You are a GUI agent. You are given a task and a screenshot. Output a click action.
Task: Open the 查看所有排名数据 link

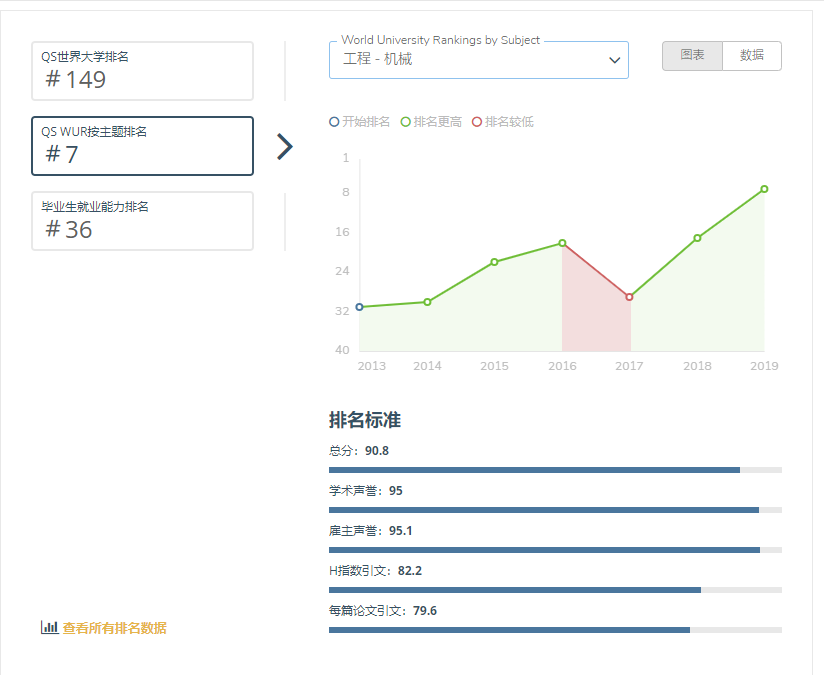pos(114,628)
